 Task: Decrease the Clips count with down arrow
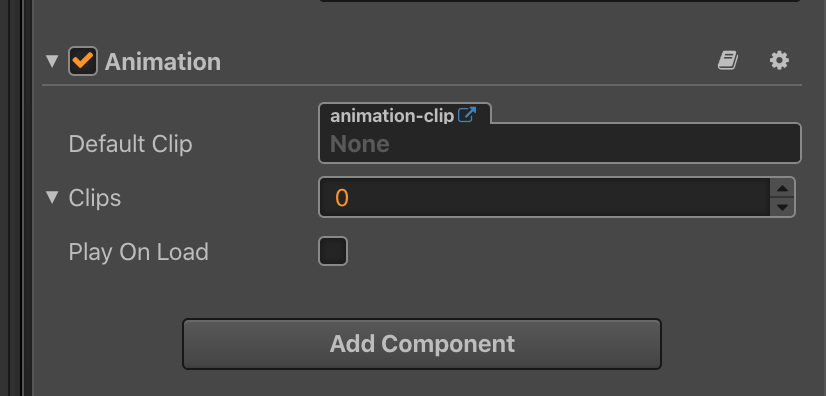[782, 207]
